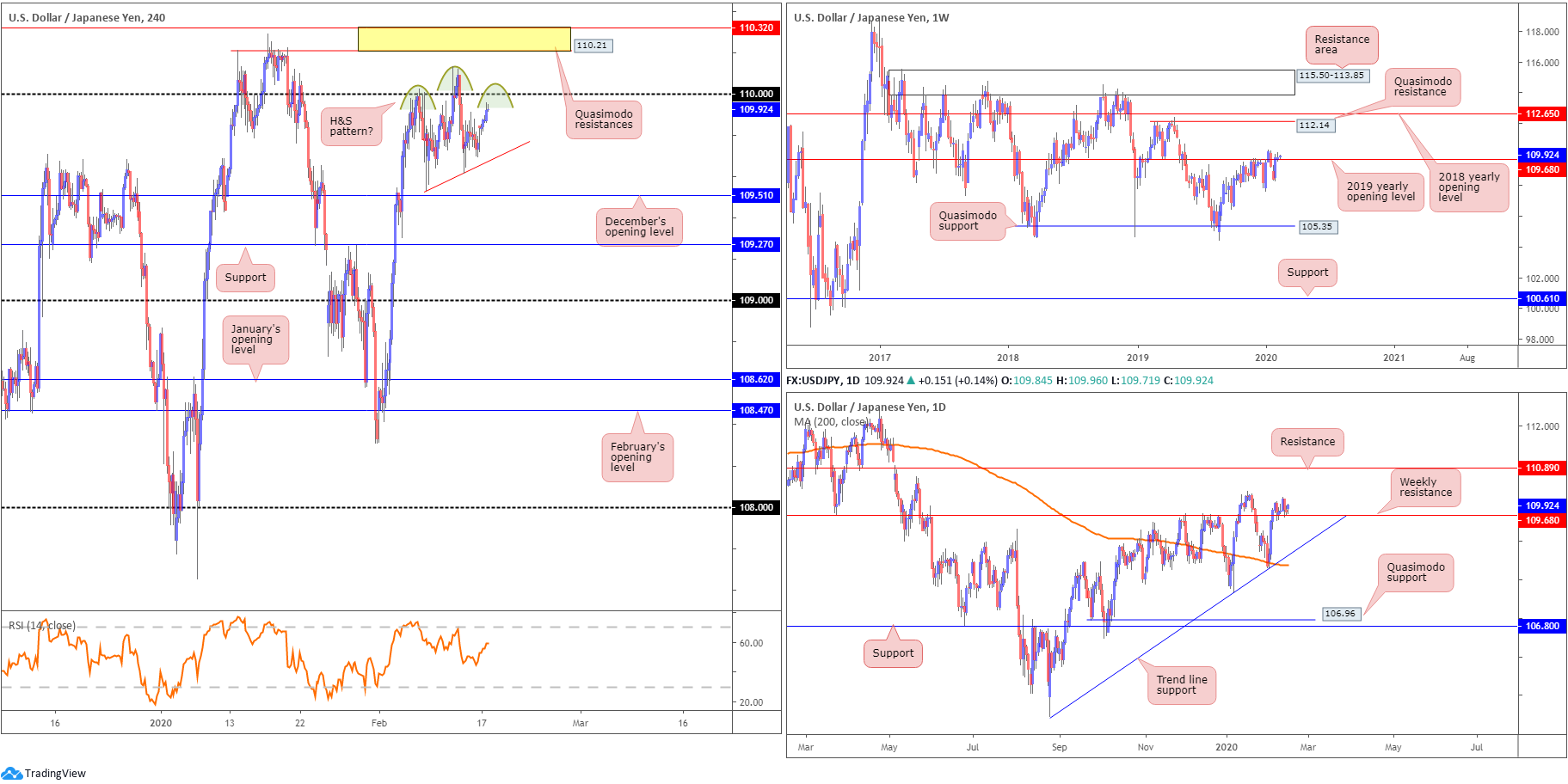Click the RSI (14, close) indicator label
The width and height of the screenshot is (1568, 784).
pos(42,626)
